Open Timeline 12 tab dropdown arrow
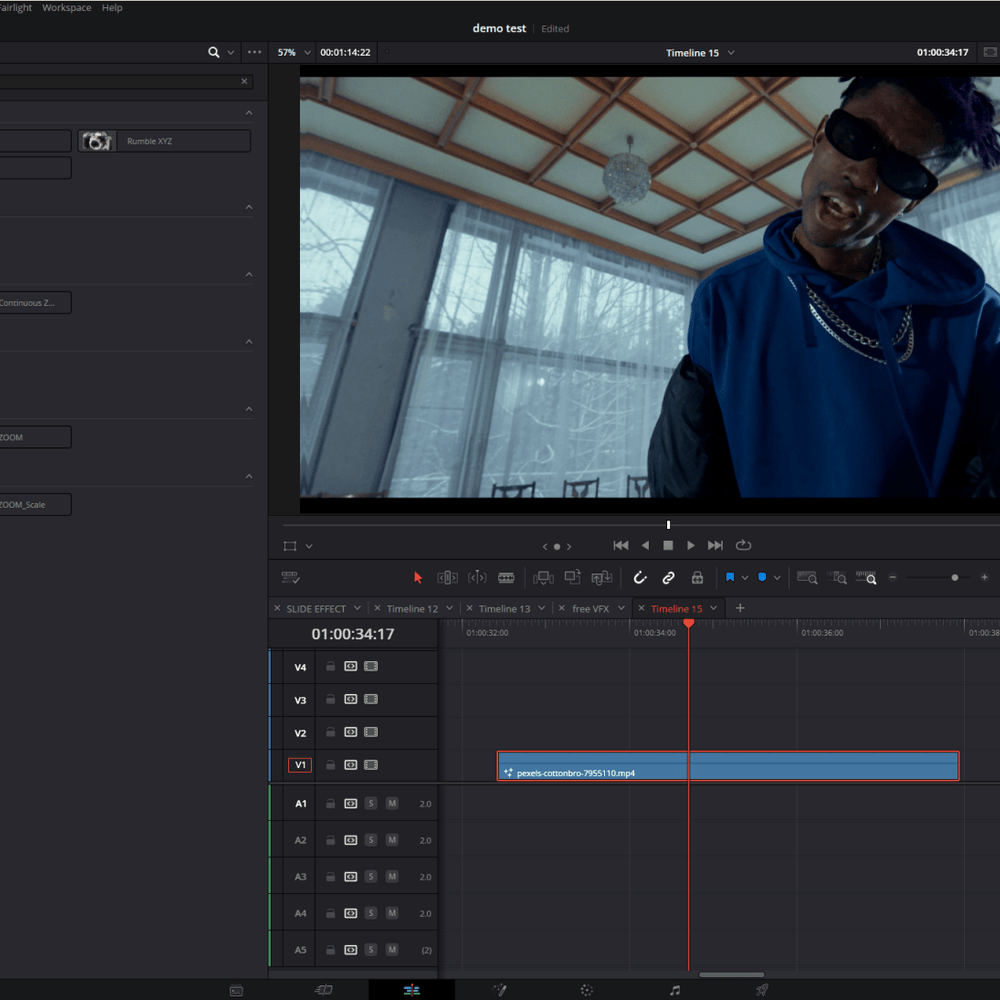Viewport: 1000px width, 1000px height. (x=450, y=608)
